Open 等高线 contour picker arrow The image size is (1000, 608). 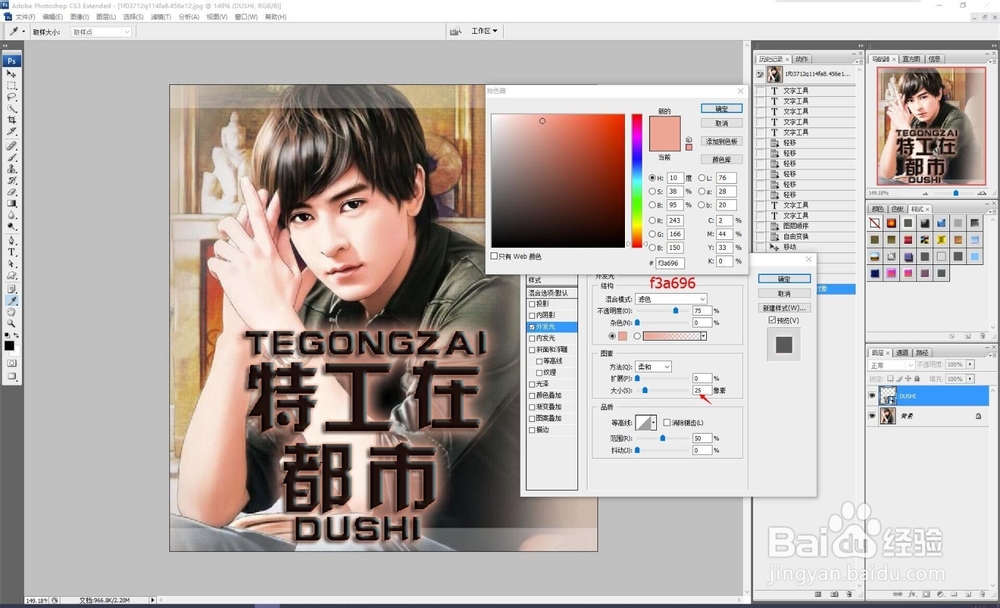coord(654,422)
